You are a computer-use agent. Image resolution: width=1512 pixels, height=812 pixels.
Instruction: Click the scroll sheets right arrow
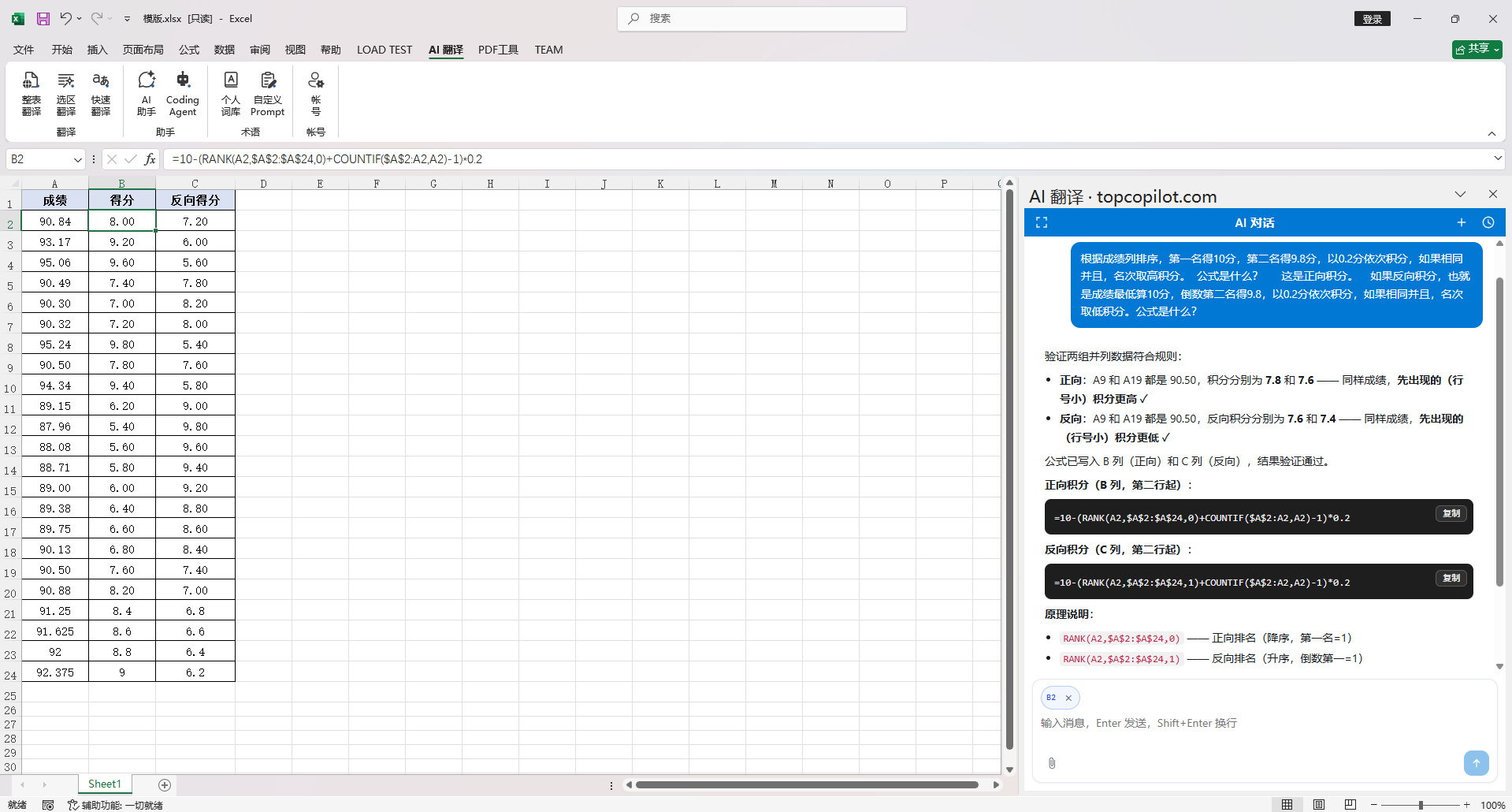point(44,784)
